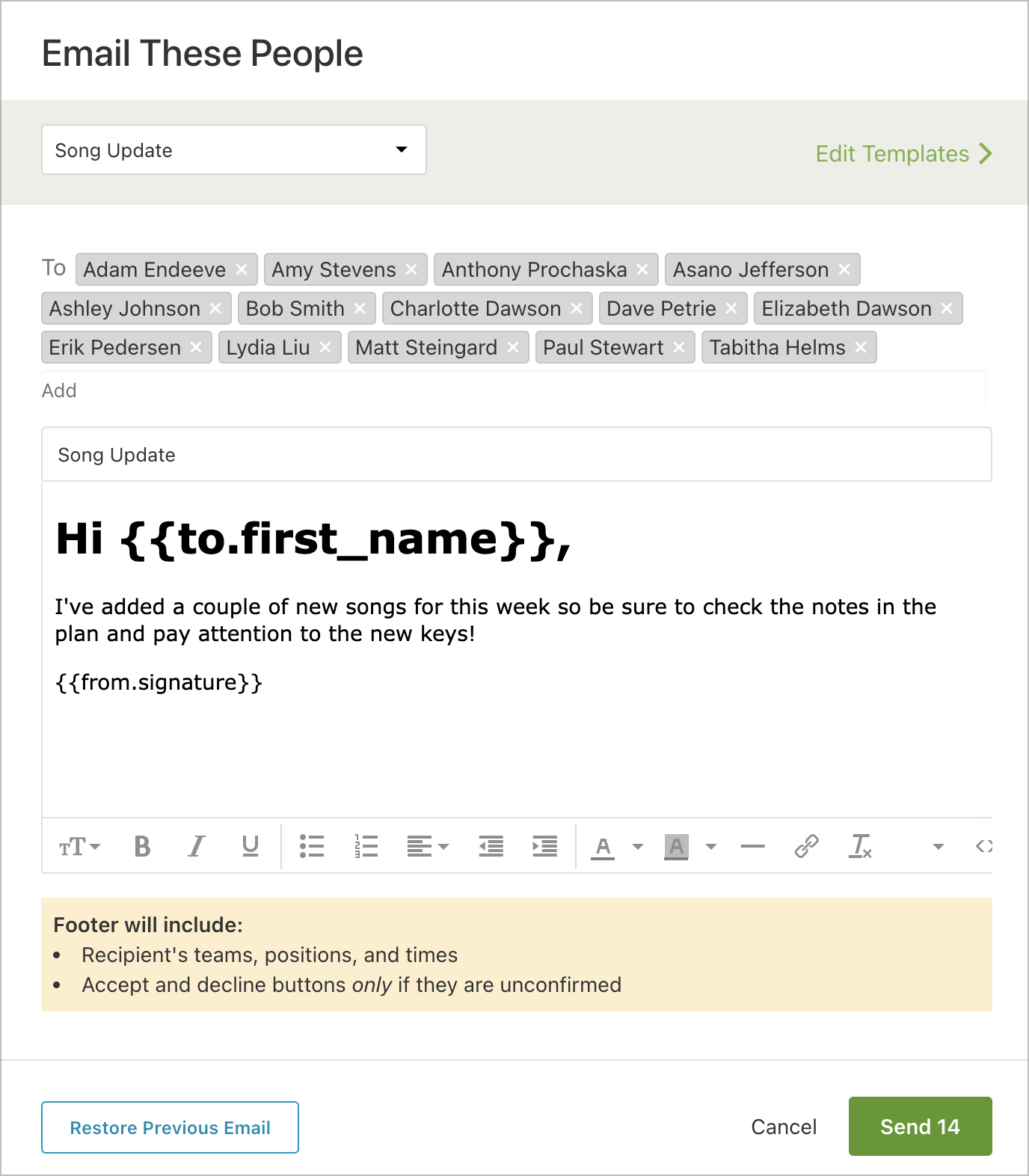The height and width of the screenshot is (1176, 1029).
Task: Open the Song Update template dropdown
Action: tap(234, 150)
